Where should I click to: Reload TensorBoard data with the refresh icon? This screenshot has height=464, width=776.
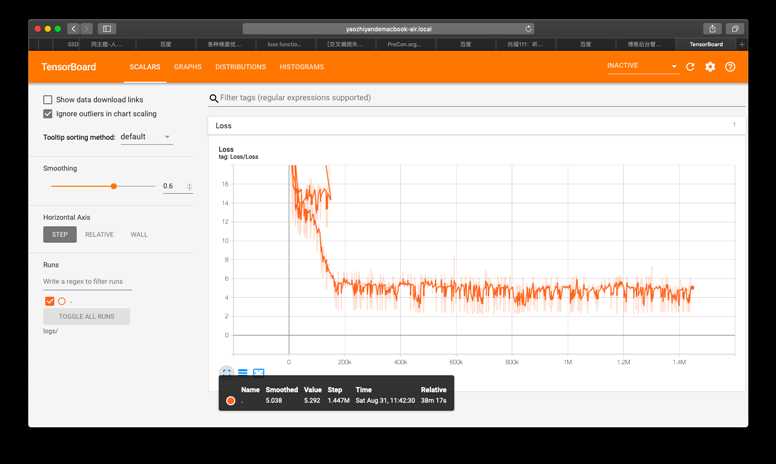pos(690,67)
